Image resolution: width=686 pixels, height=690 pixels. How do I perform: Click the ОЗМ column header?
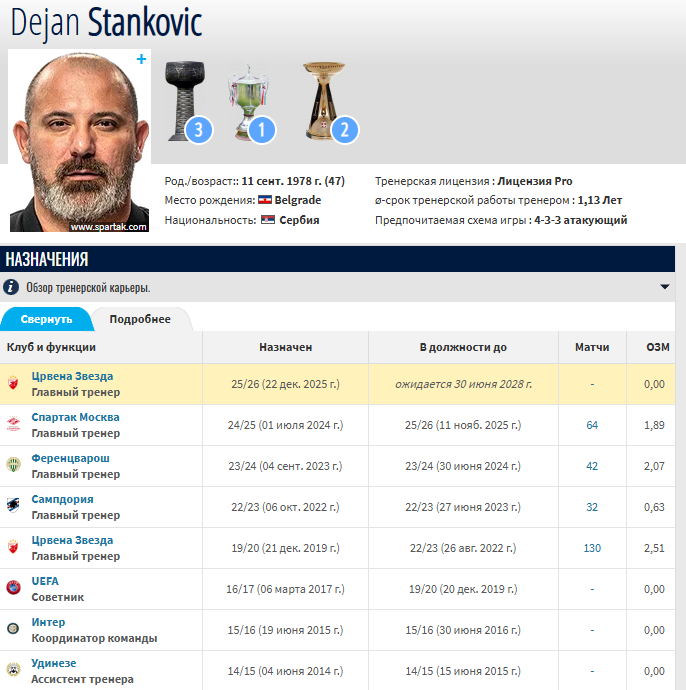click(x=658, y=347)
